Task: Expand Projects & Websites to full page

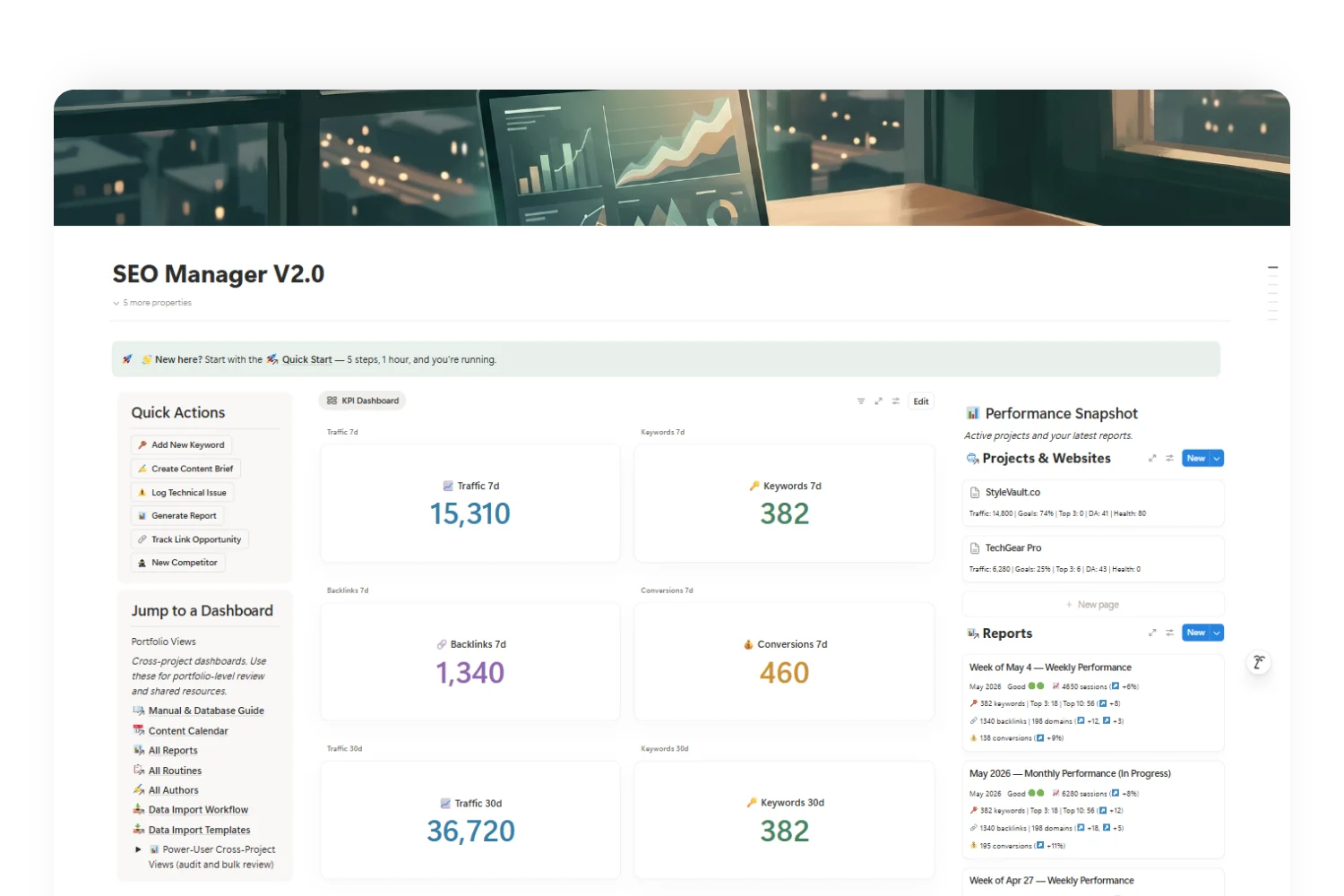Action: [x=1152, y=458]
